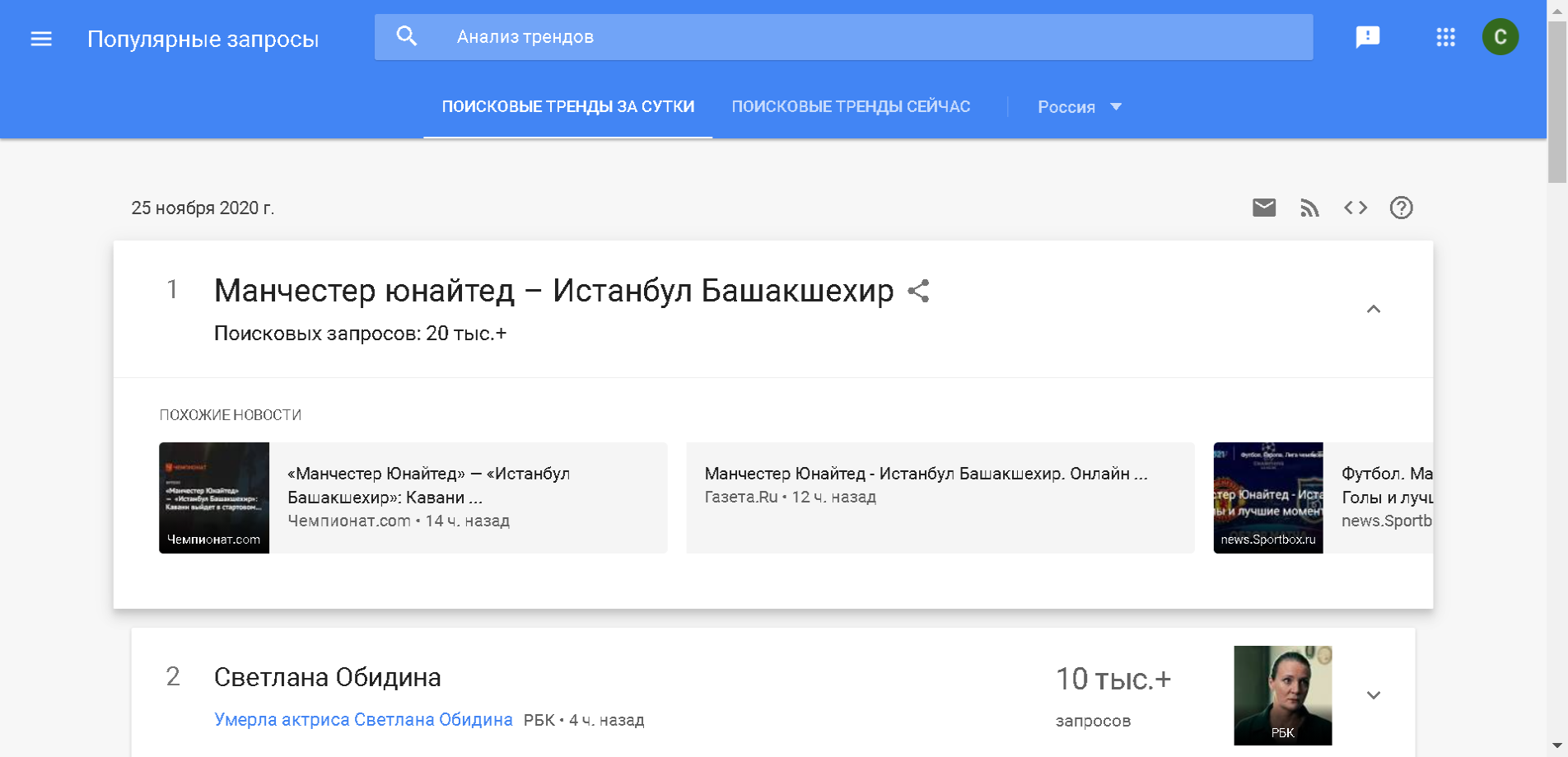The width and height of the screenshot is (1568, 757).
Task: Open the account avatar menu
Action: pos(1500,37)
